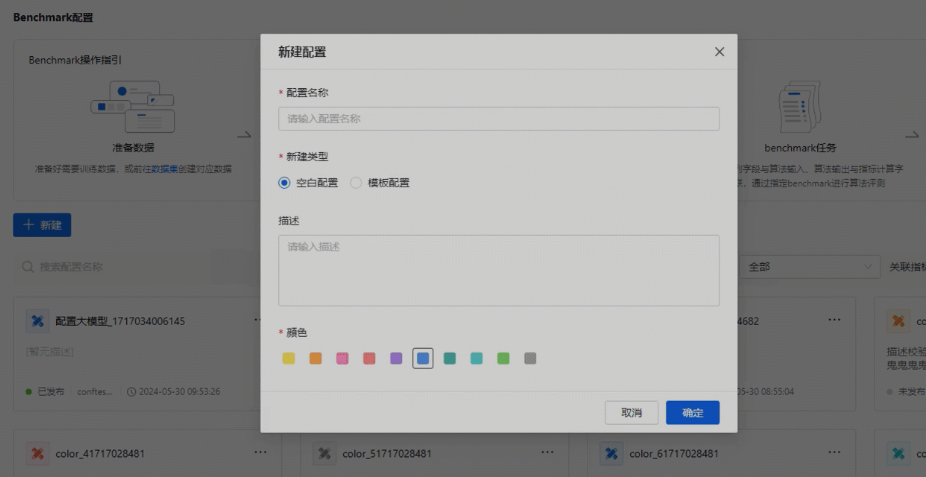Click the 取消 button

pos(631,413)
